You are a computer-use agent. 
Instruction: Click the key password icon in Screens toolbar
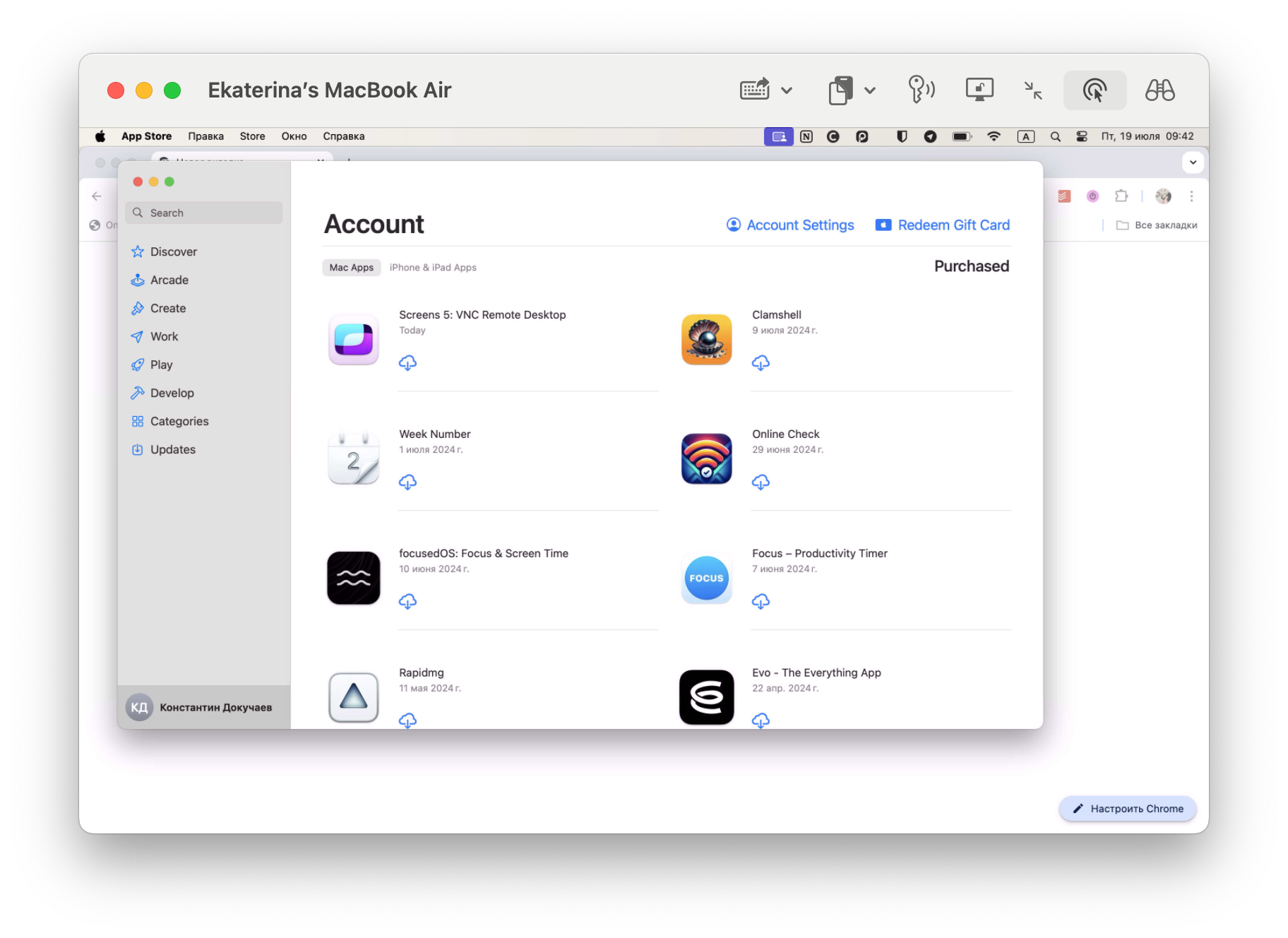pyautogui.click(x=922, y=90)
